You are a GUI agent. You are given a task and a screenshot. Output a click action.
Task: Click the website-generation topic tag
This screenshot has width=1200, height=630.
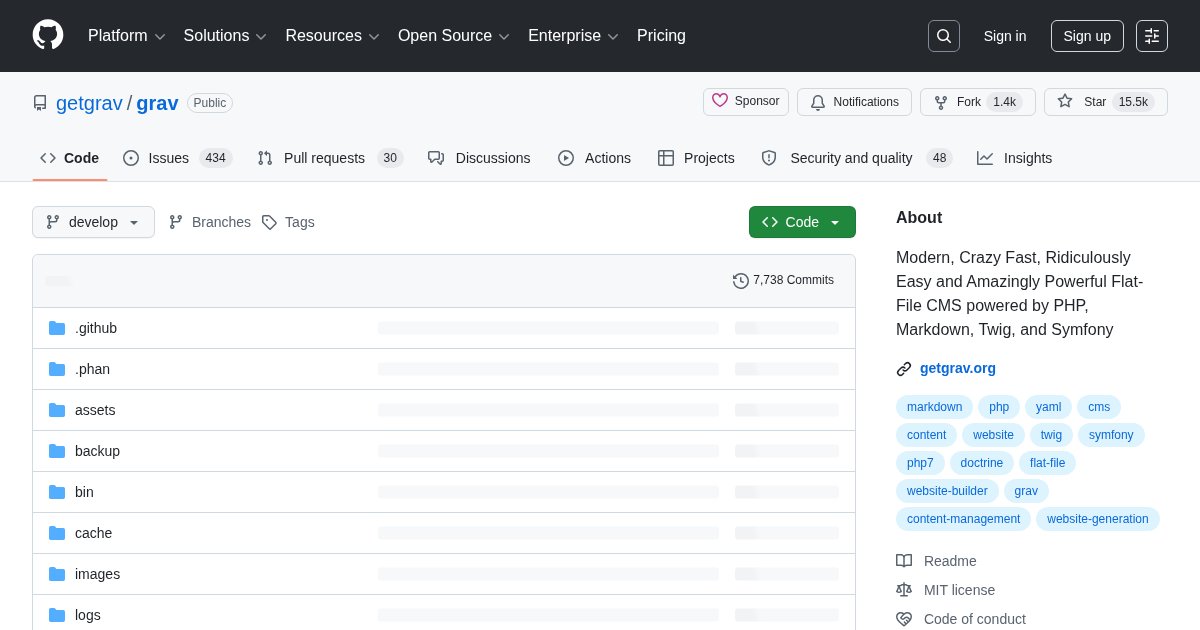(x=1098, y=519)
